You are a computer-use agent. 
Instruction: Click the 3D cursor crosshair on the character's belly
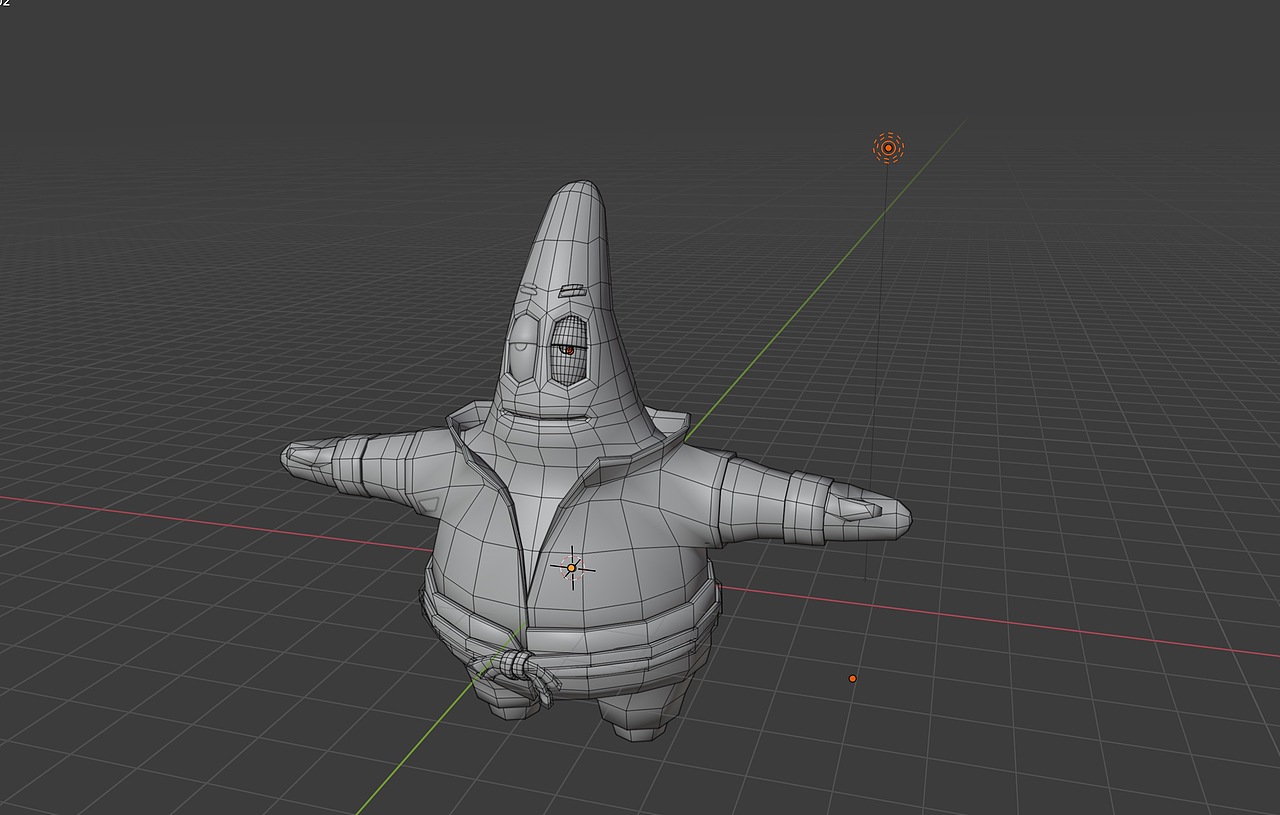[x=572, y=568]
